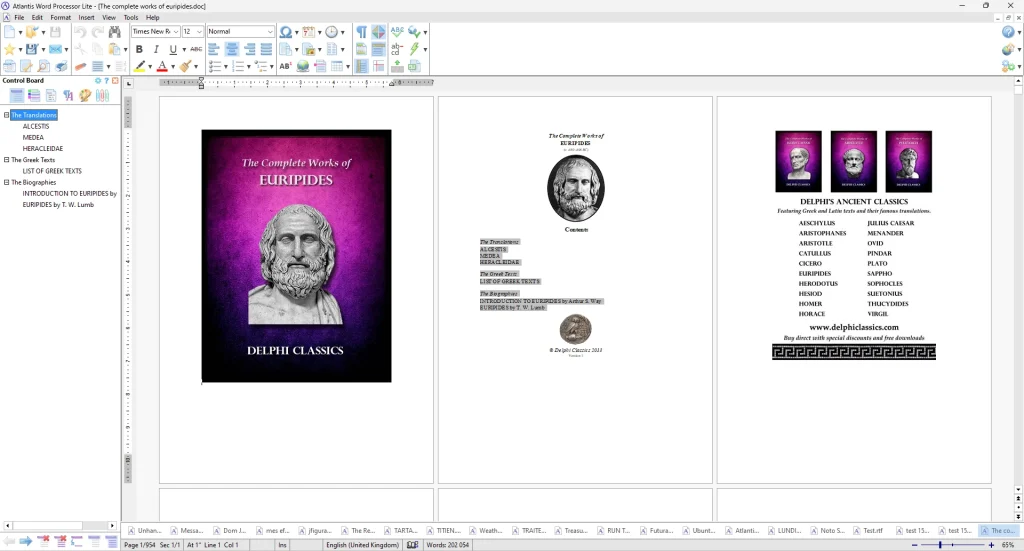Collapse The Translations tree node
This screenshot has width=1024, height=551.
[x=6, y=115]
